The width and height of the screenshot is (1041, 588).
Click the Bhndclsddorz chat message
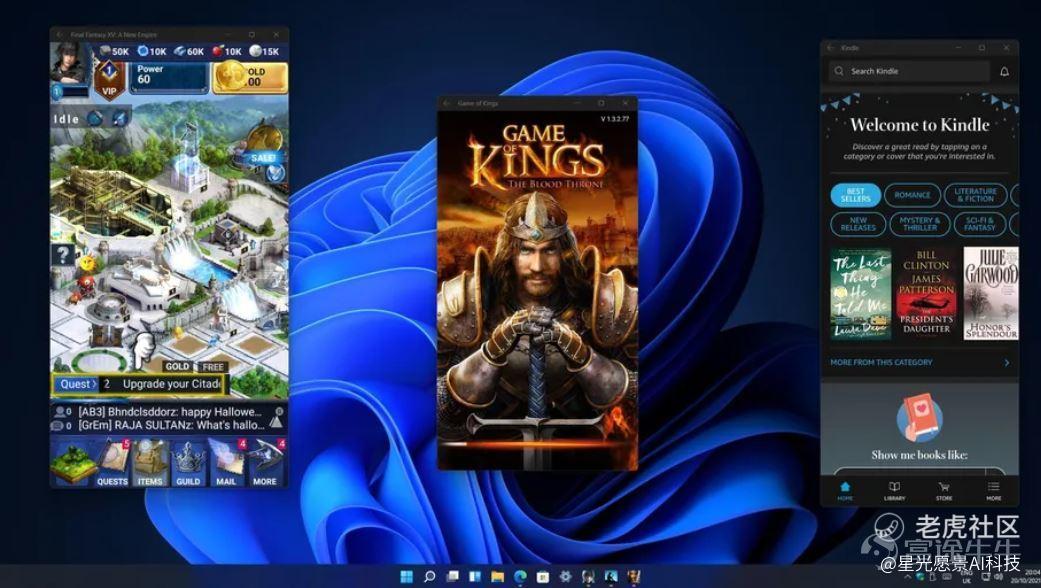pyautogui.click(x=170, y=412)
